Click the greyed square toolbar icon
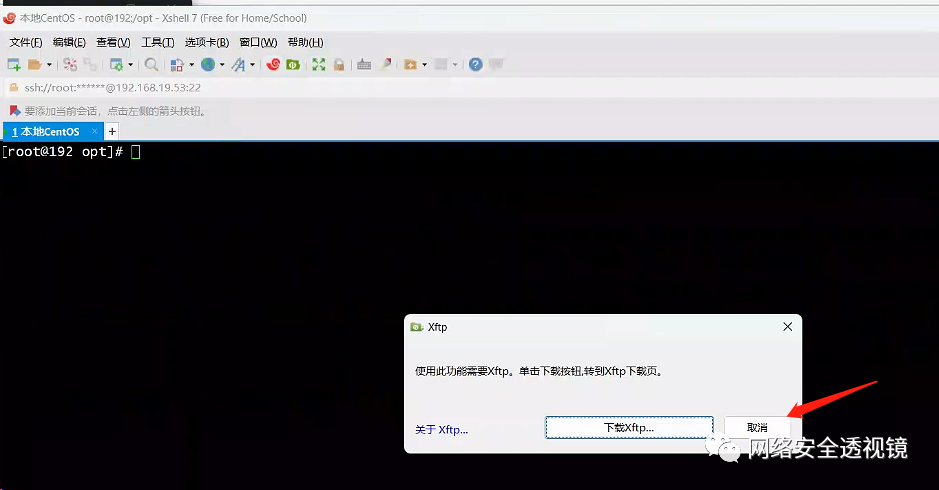 pyautogui.click(x=441, y=64)
